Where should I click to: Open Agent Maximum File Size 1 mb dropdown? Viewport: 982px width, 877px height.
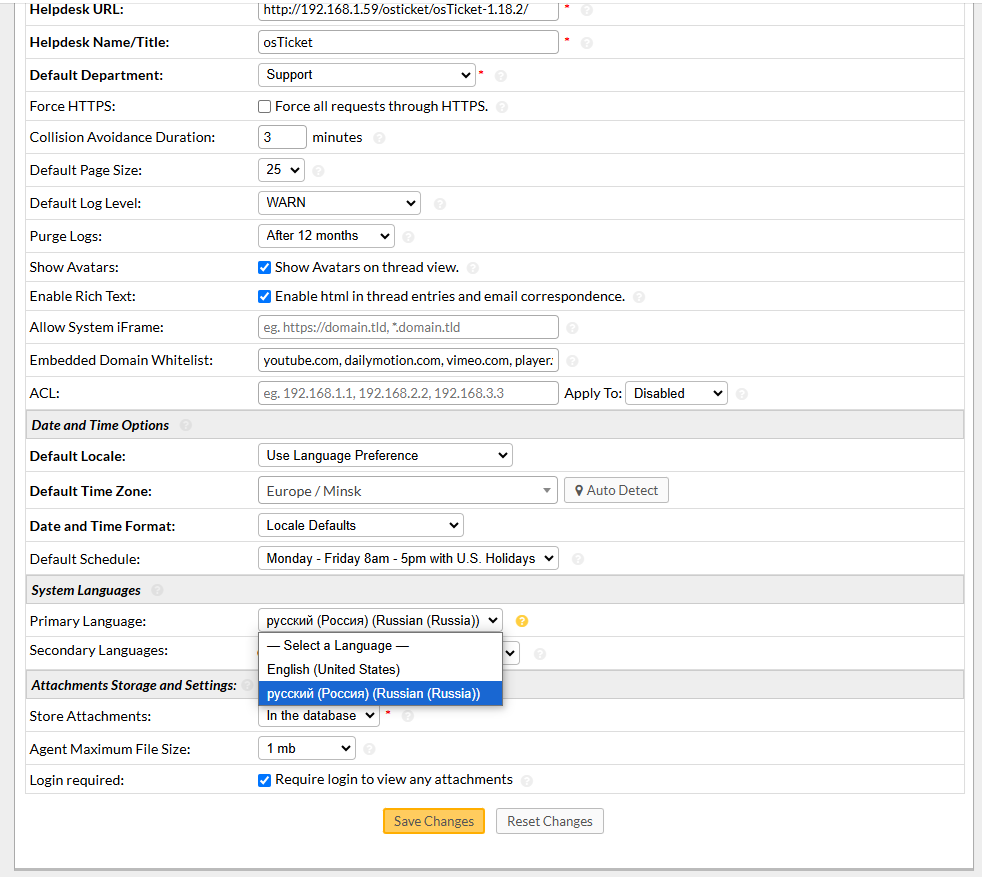click(x=307, y=749)
